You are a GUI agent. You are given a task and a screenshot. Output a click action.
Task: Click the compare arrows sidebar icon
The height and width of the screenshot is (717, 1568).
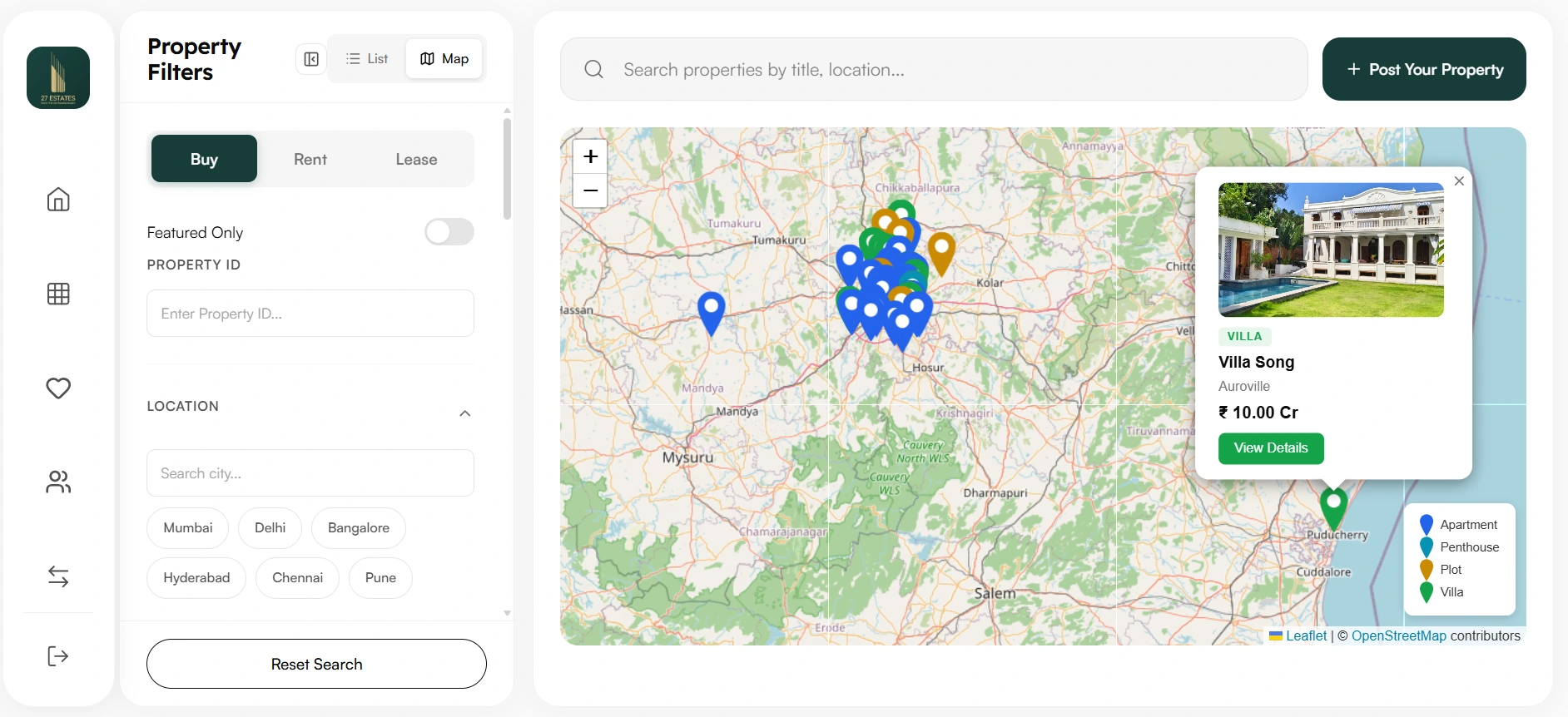click(x=58, y=576)
